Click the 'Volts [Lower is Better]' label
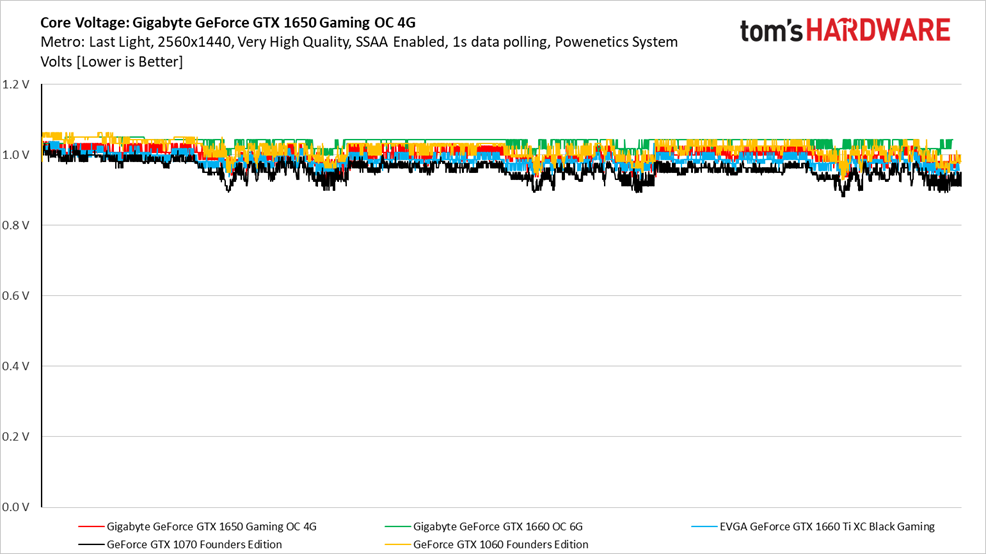The image size is (986, 554). (111, 62)
